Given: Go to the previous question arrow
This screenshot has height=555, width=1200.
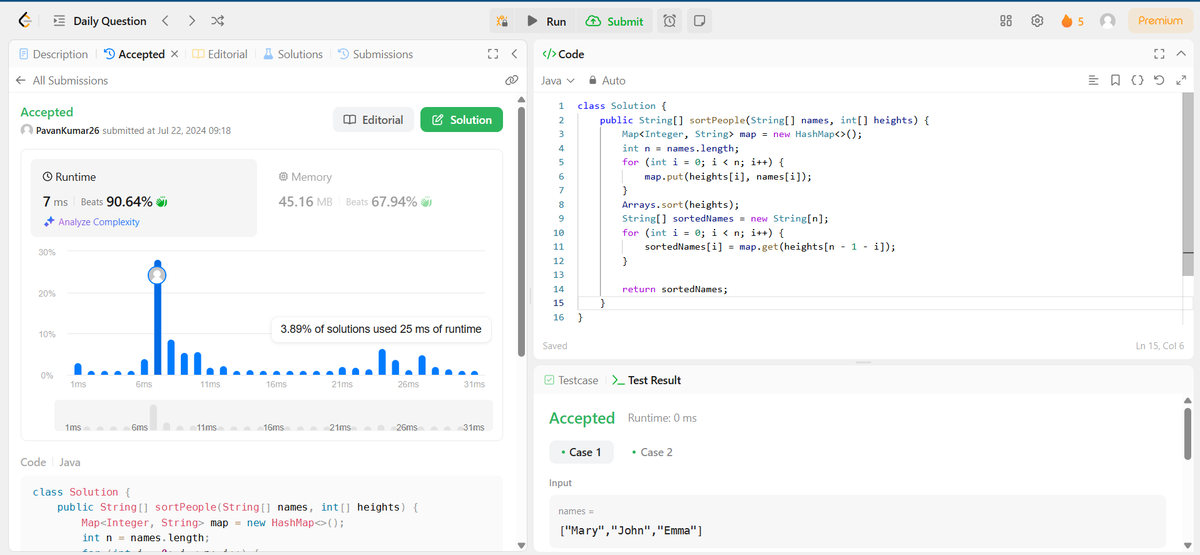Looking at the screenshot, I should pos(166,21).
